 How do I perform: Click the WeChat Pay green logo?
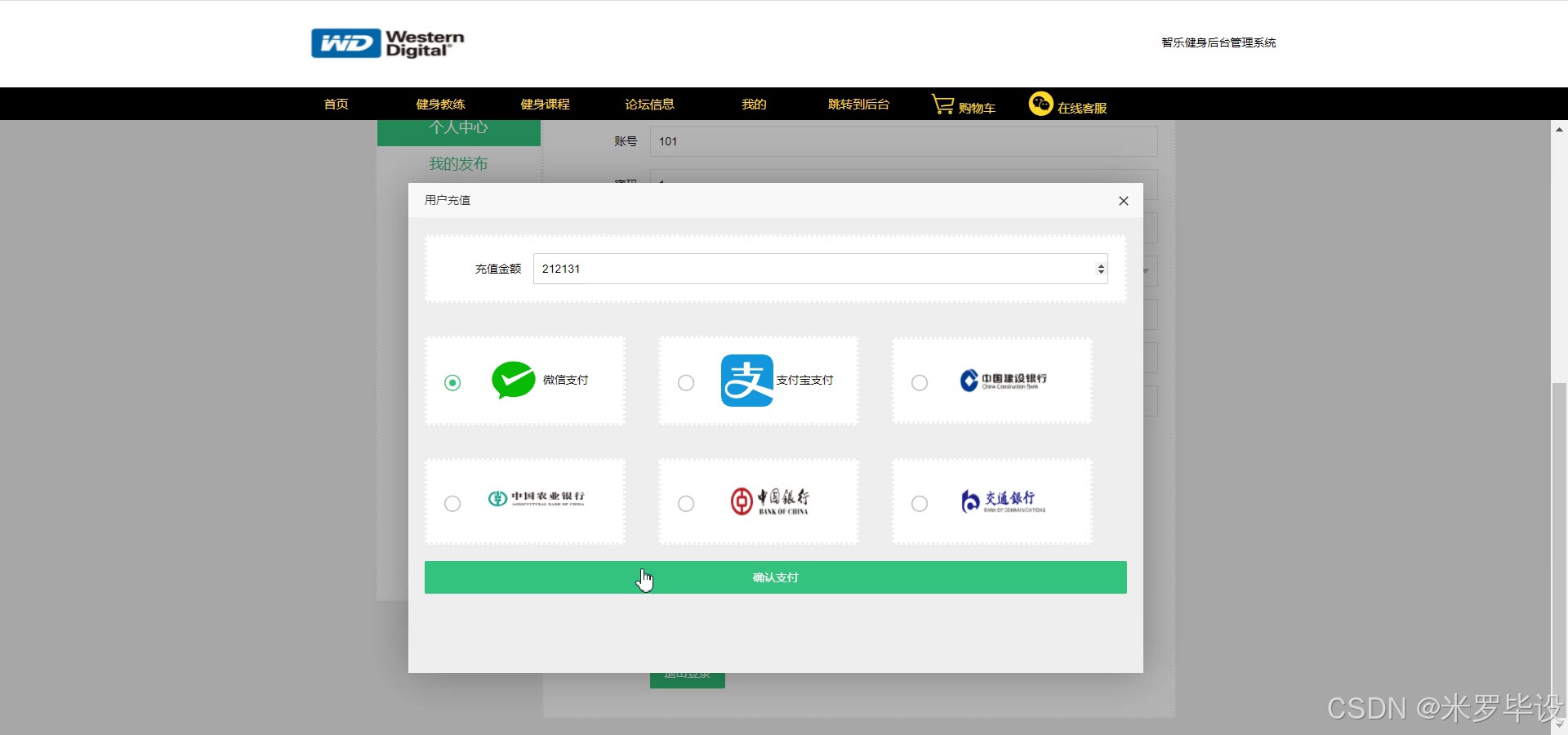click(513, 380)
